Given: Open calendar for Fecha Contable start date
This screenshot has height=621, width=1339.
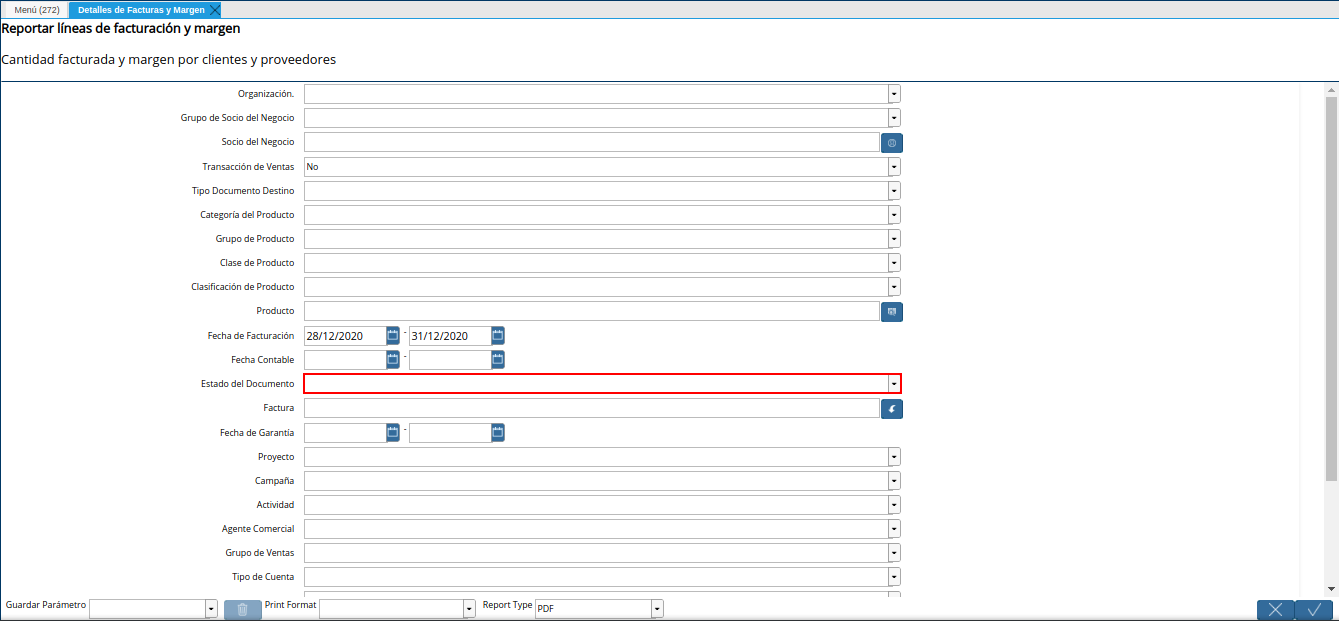Looking at the screenshot, I should [393, 360].
